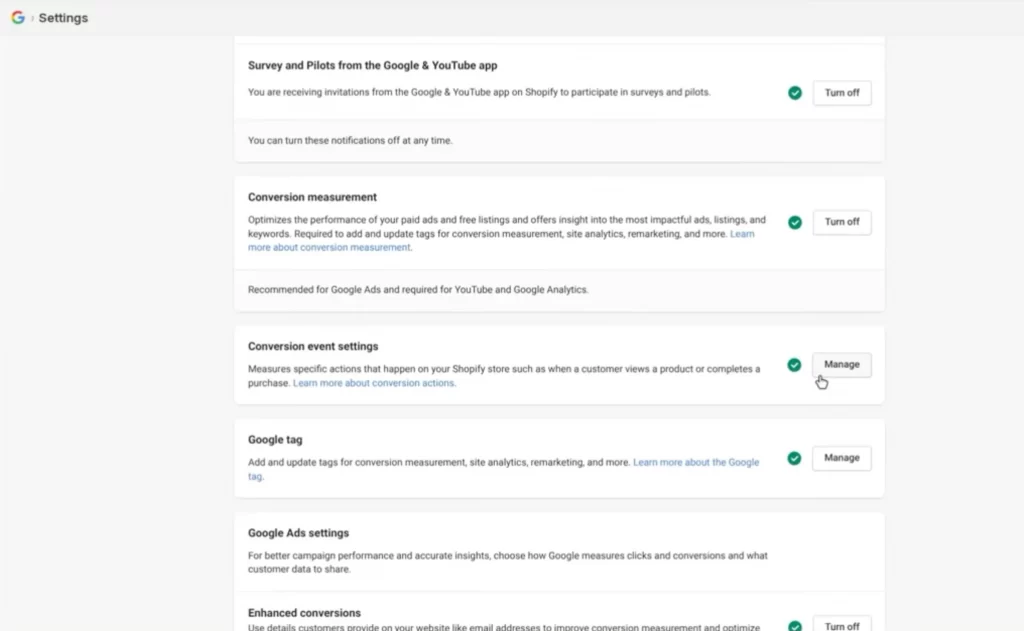This screenshot has width=1024, height=631.
Task: Click the breadcrumb chevron after the Google logo
Action: [x=32, y=17]
